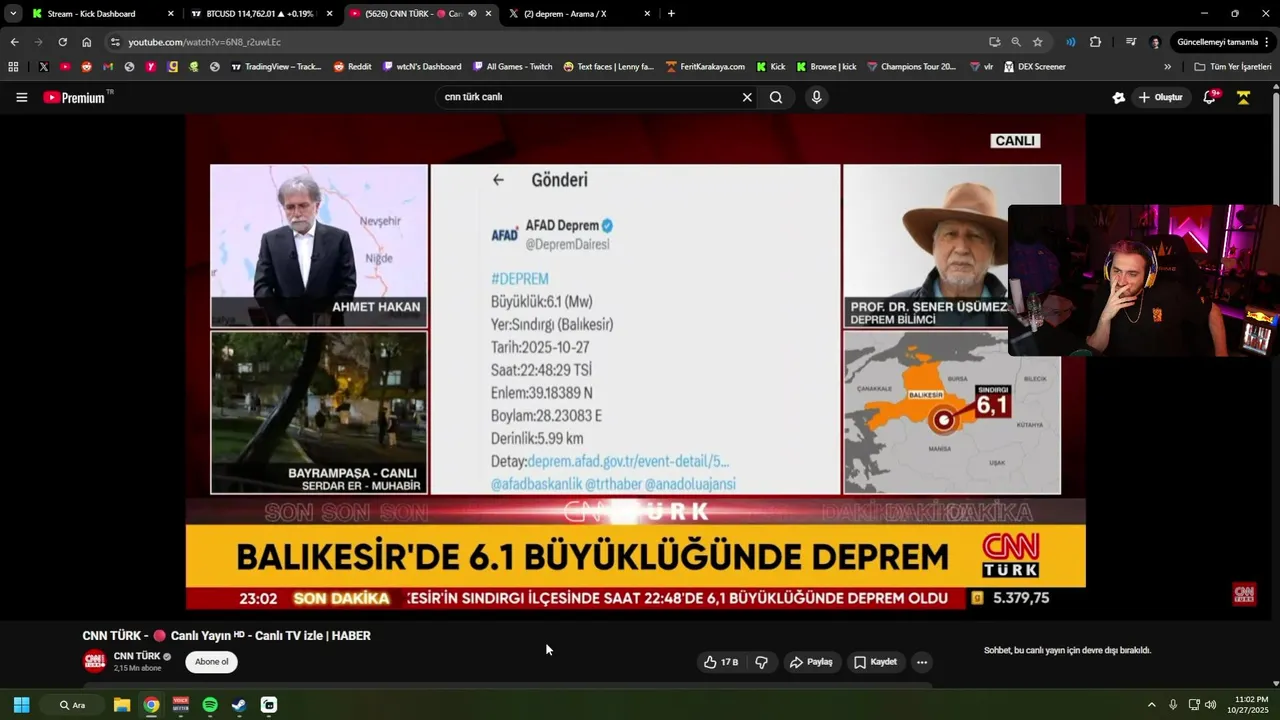Open Tüm Yer İşaretleri bookmarks folder
This screenshot has width=1280, height=720.
pyautogui.click(x=1233, y=67)
